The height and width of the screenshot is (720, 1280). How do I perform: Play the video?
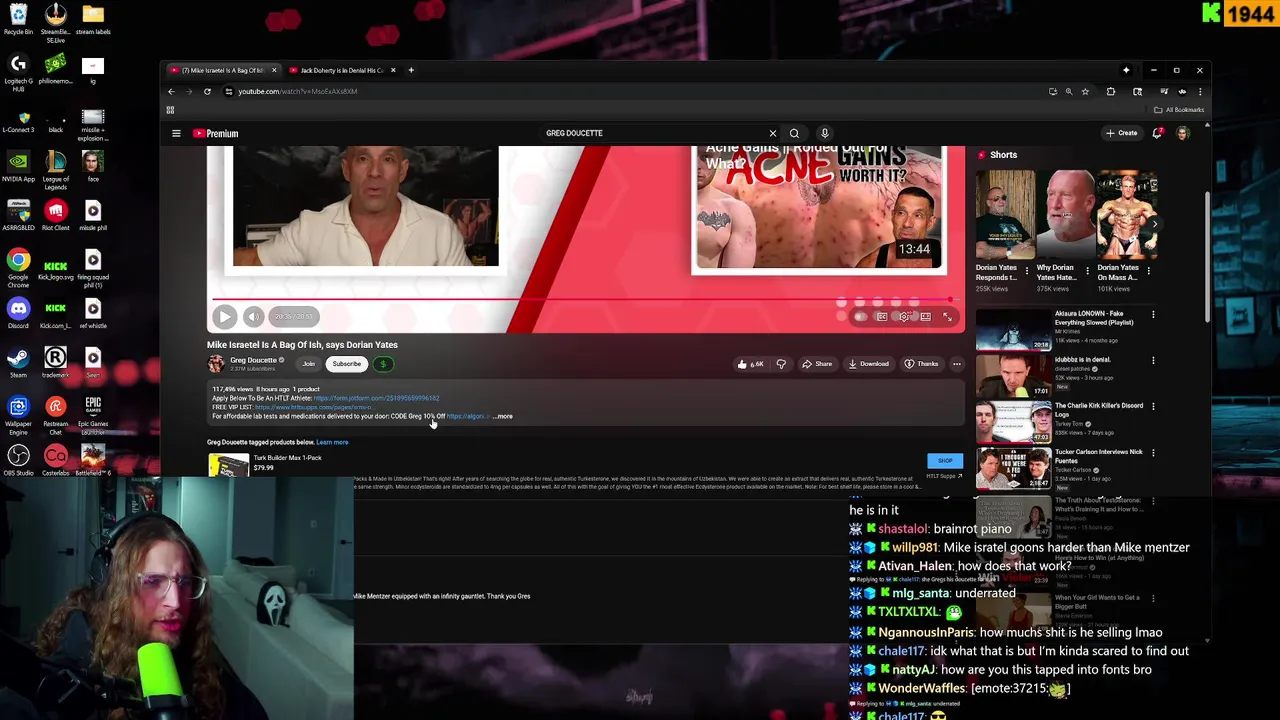point(224,317)
